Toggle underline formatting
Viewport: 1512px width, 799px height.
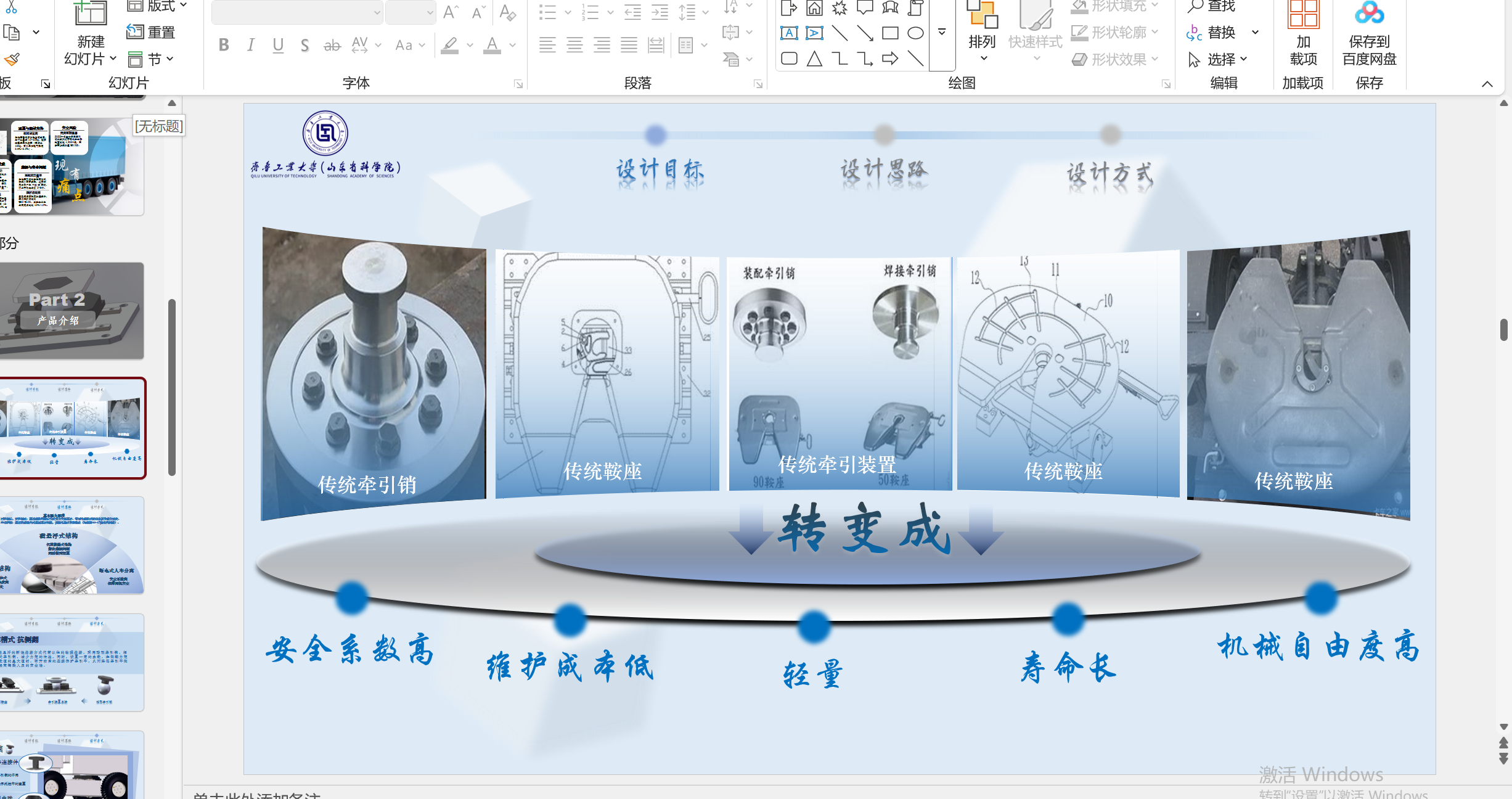coord(278,45)
